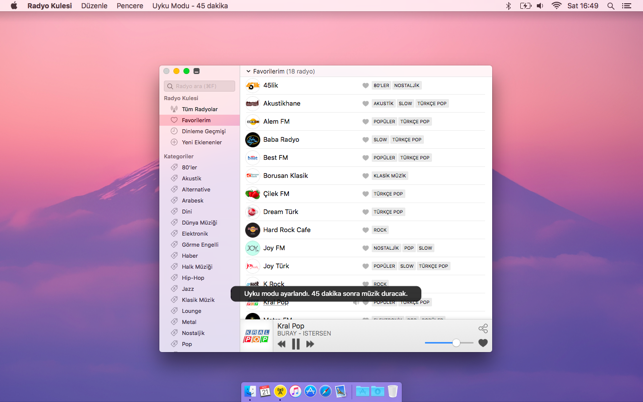Select Favorilerim in the sidebar
Screen dimensions: 643x402
tap(199, 120)
